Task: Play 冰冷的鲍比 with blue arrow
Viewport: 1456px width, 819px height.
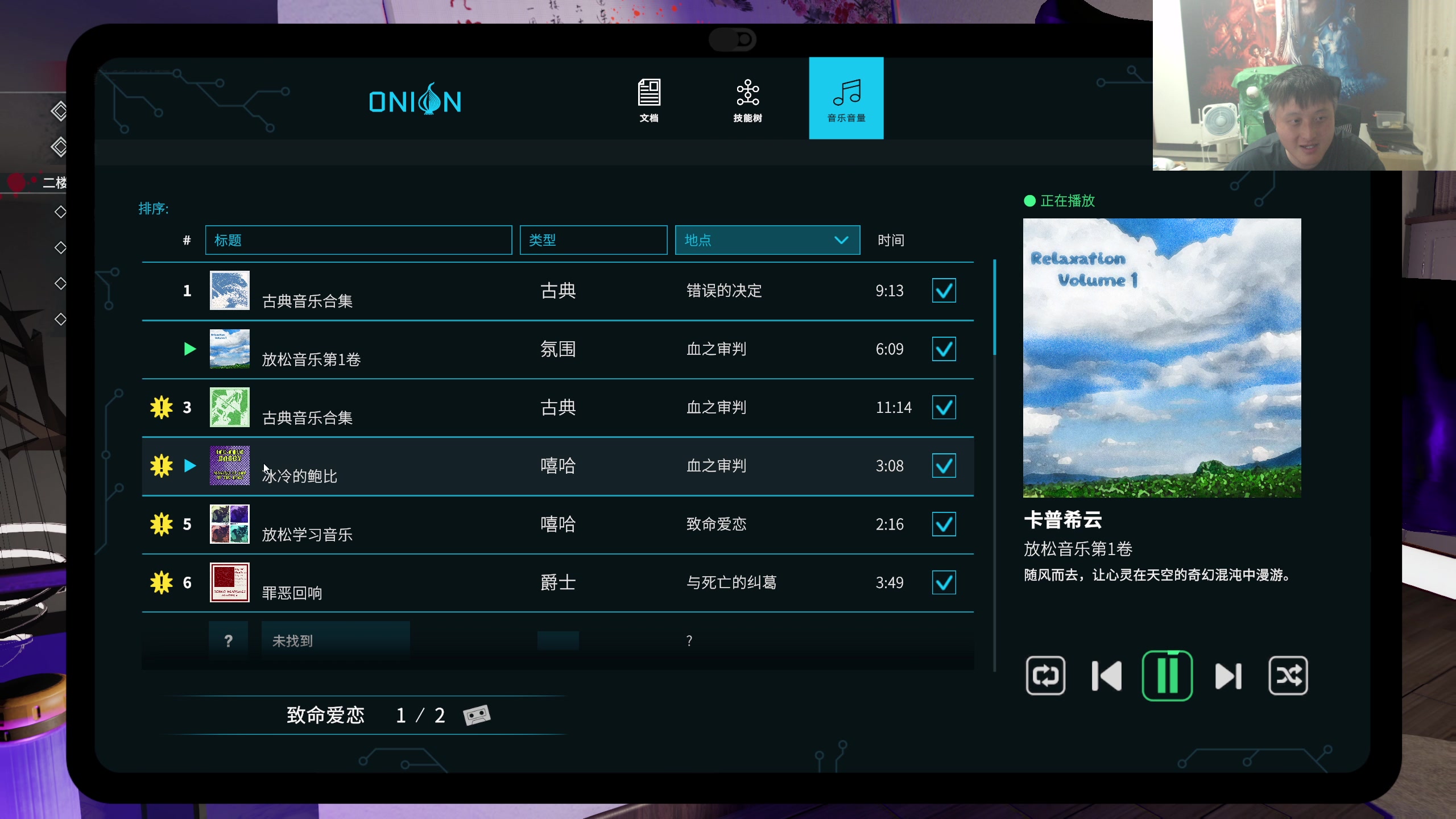Action: [190, 466]
